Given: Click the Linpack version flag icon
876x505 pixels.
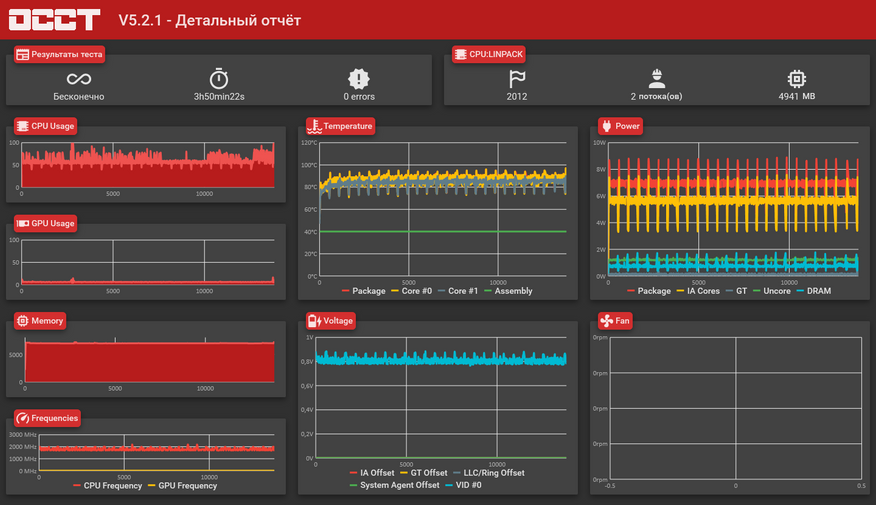Looking at the screenshot, I should (516, 79).
